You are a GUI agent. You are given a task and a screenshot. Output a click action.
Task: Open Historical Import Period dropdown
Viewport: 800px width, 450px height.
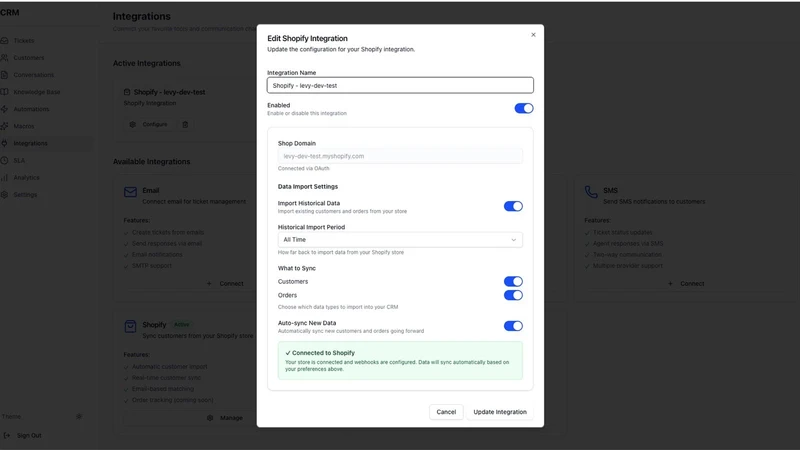400,240
